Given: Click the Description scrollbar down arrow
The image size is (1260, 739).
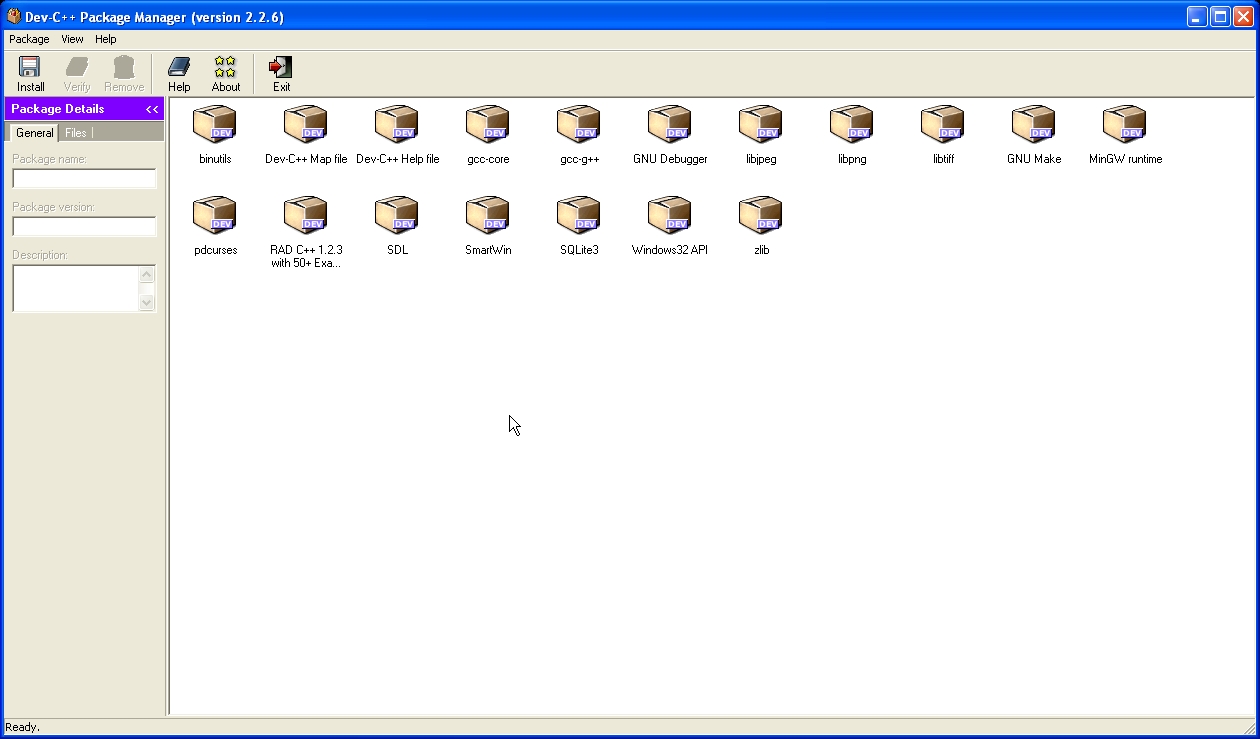Looking at the screenshot, I should [x=147, y=302].
